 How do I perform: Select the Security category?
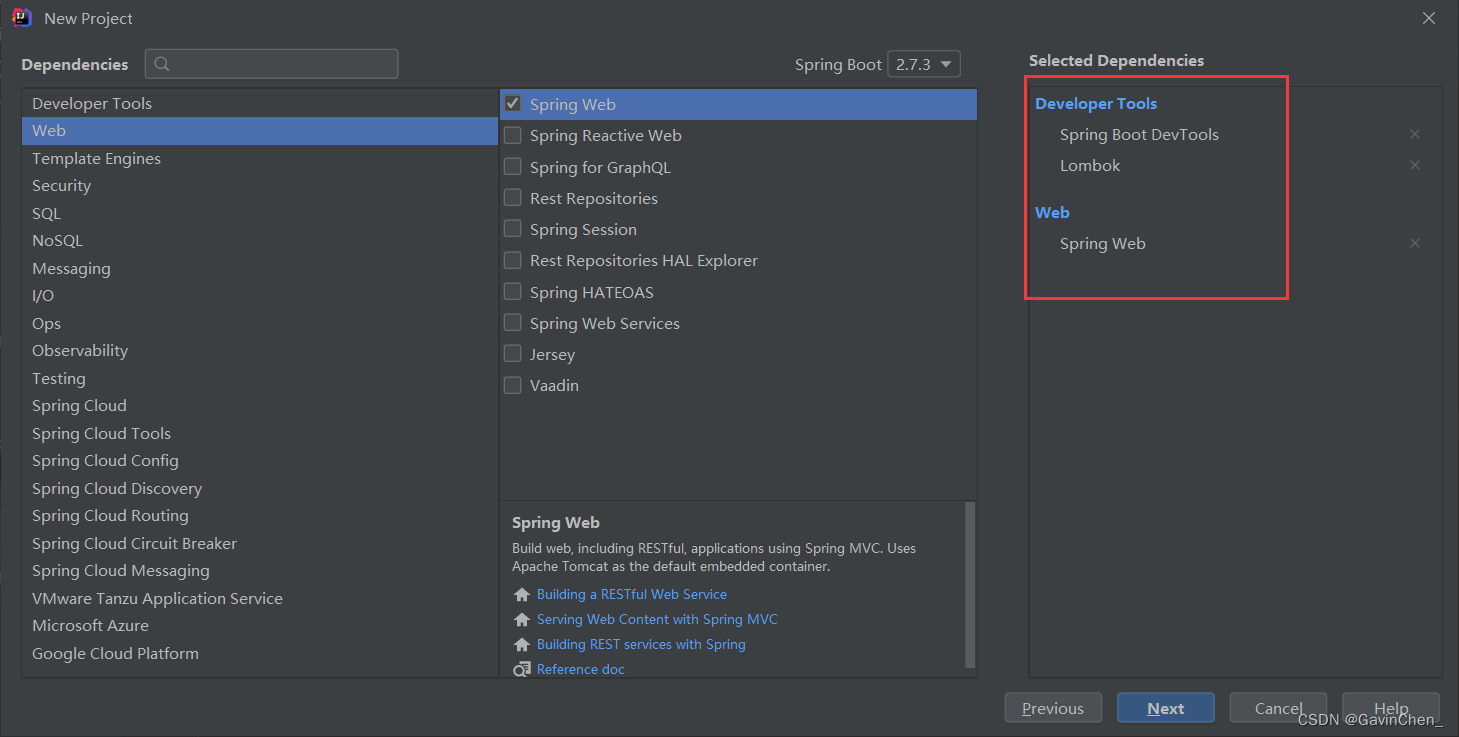coord(61,186)
